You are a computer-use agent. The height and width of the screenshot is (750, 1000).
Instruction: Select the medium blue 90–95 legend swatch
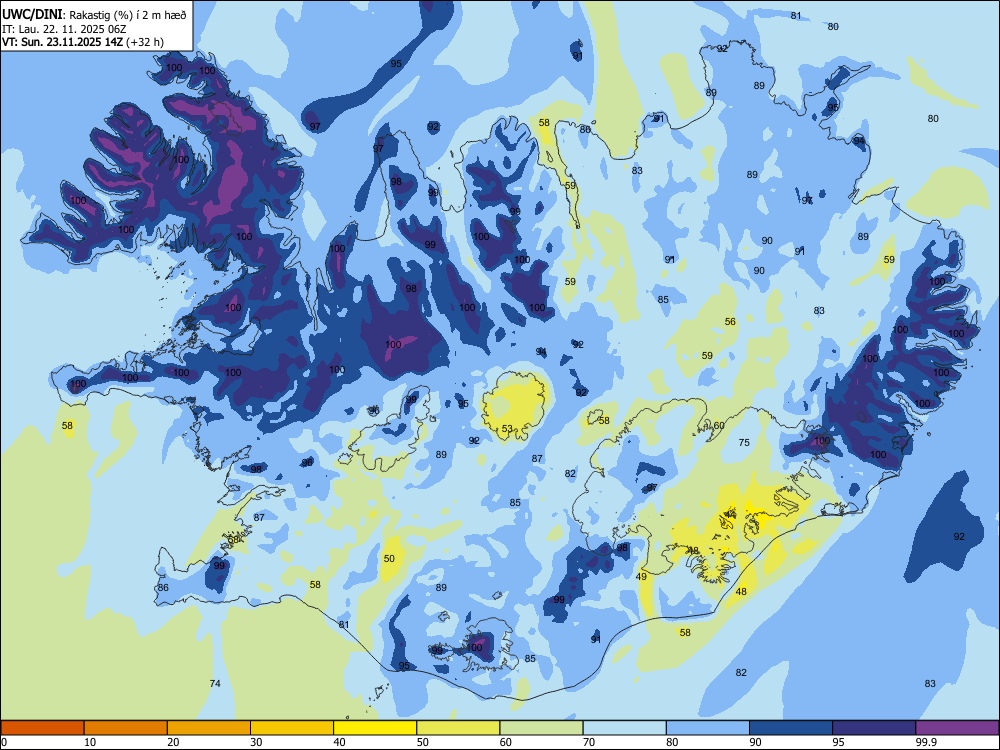click(791, 728)
